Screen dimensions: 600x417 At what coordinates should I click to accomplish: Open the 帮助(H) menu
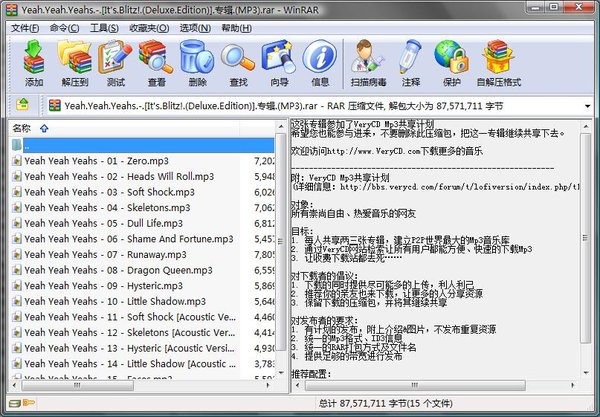[236, 28]
